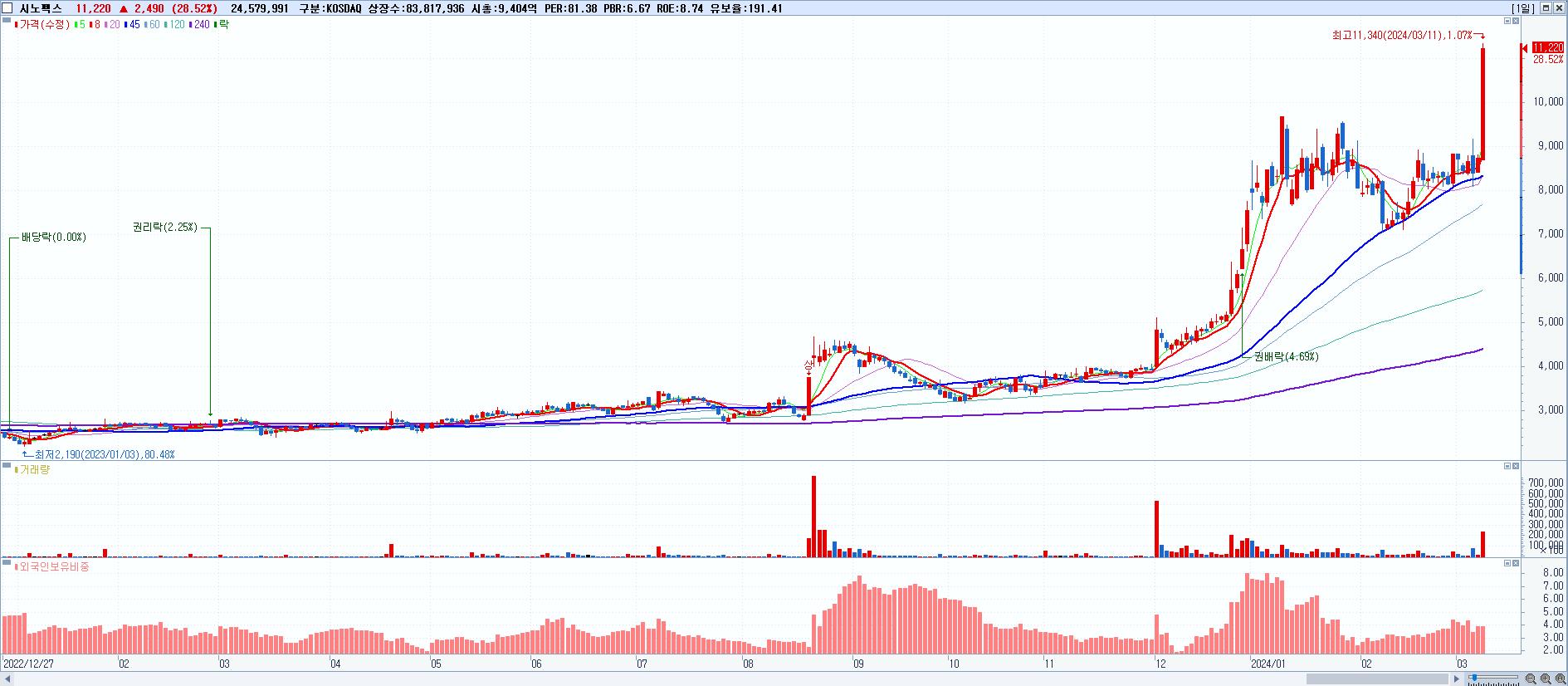Click the volume figure 24,579,991
Screen dimensions: 1568x686
click(x=260, y=8)
